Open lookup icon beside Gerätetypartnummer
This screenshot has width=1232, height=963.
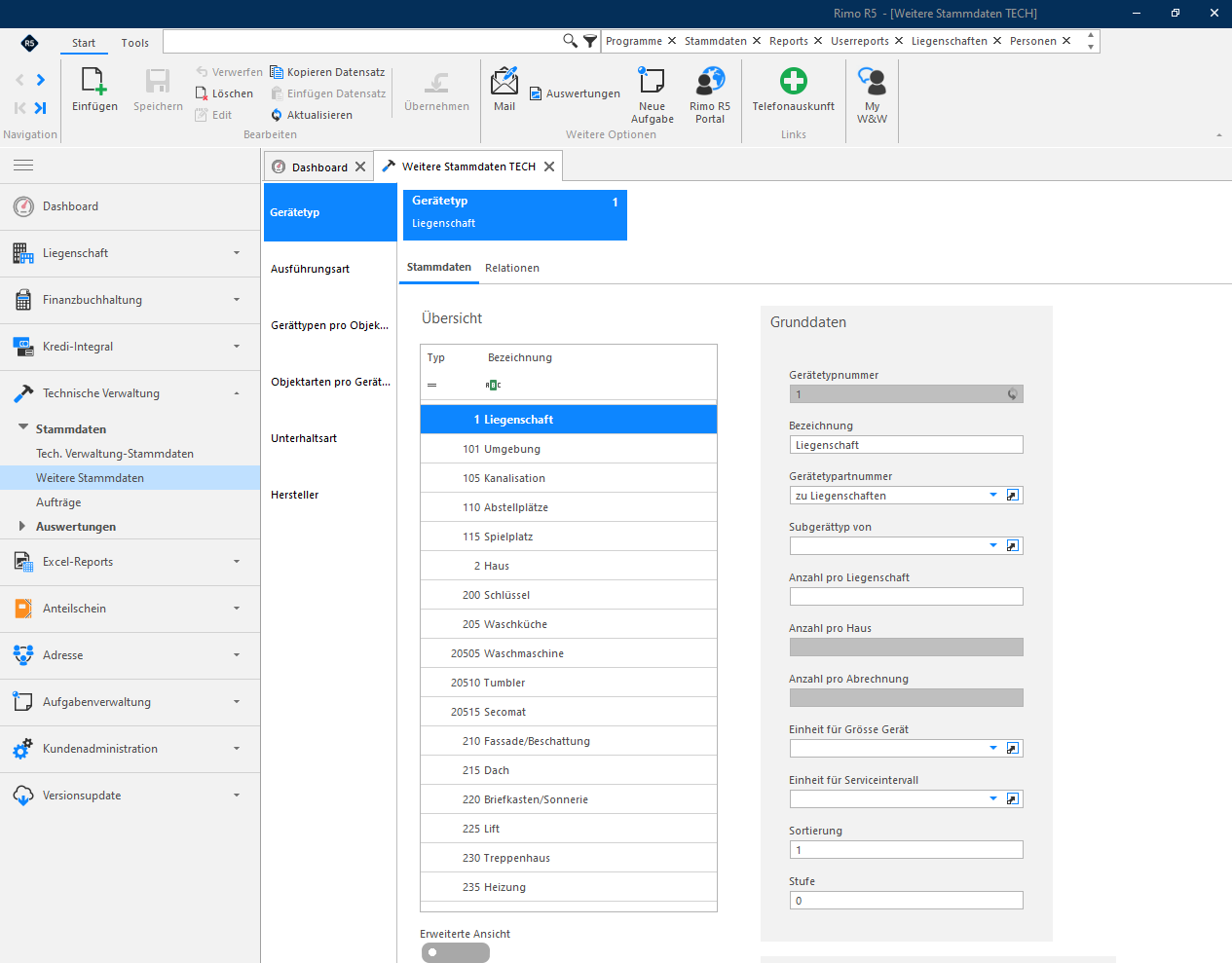click(x=1013, y=496)
